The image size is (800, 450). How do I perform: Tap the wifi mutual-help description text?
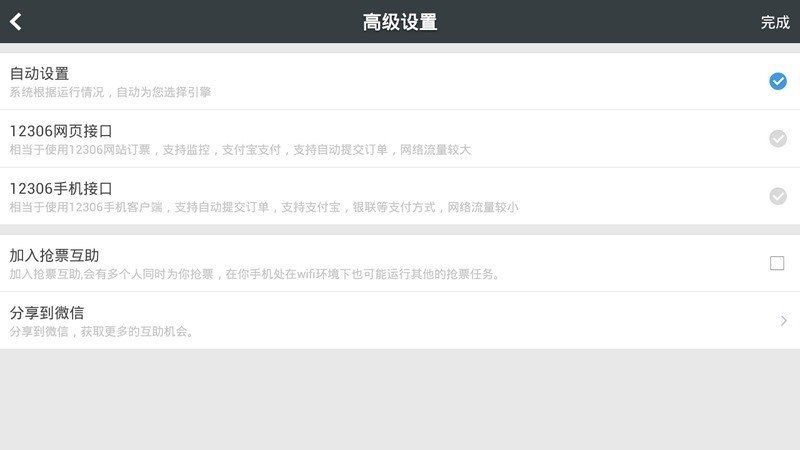pyautogui.click(x=255, y=274)
